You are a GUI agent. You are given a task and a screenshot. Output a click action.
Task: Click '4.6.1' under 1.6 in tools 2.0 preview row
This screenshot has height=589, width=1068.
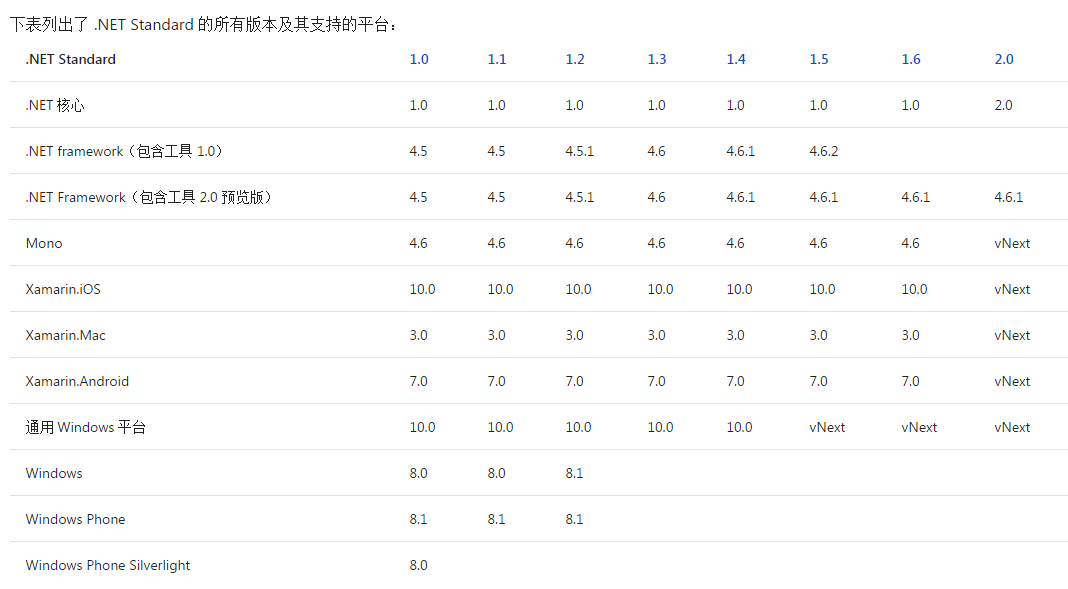(x=915, y=197)
